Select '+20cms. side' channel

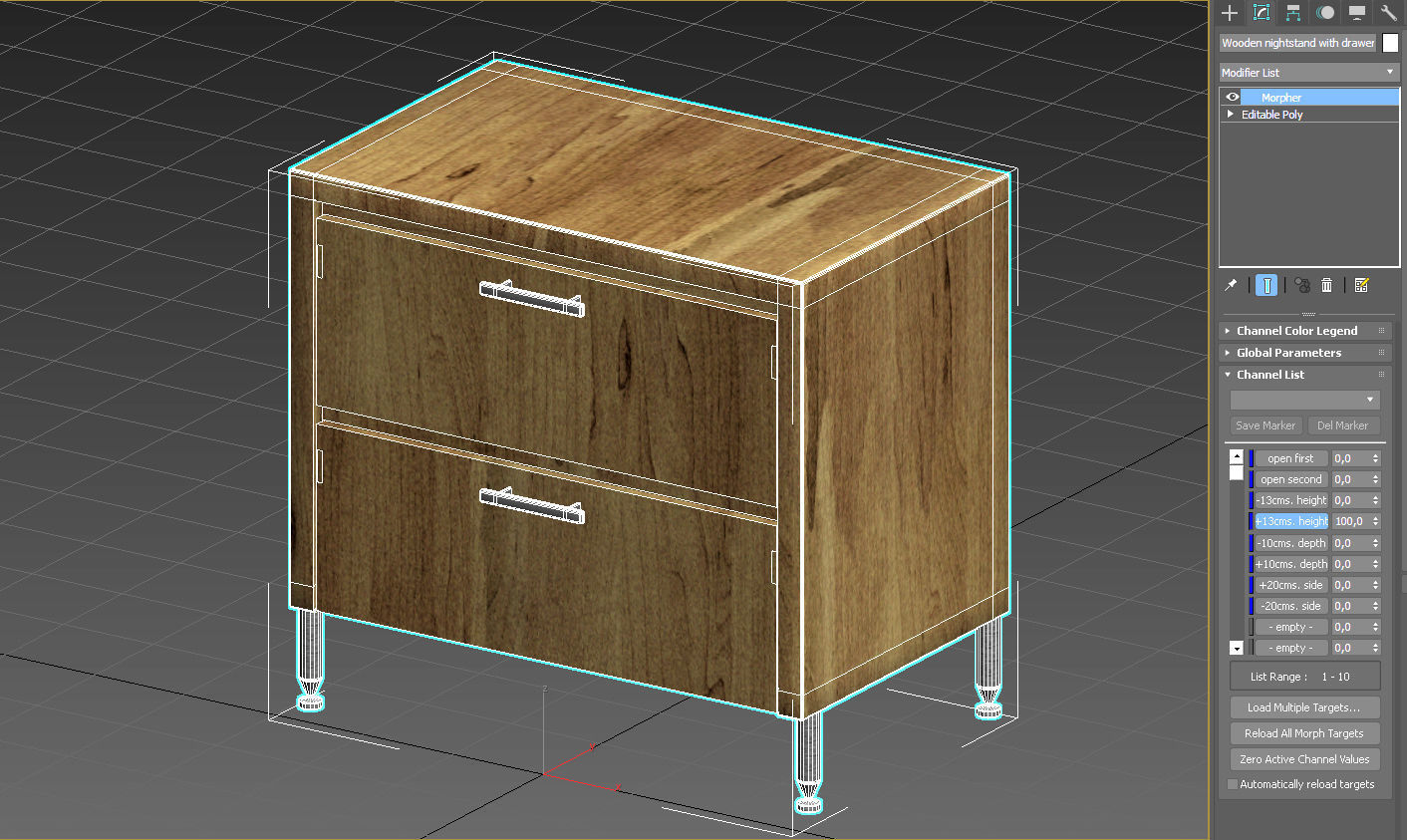[1291, 585]
